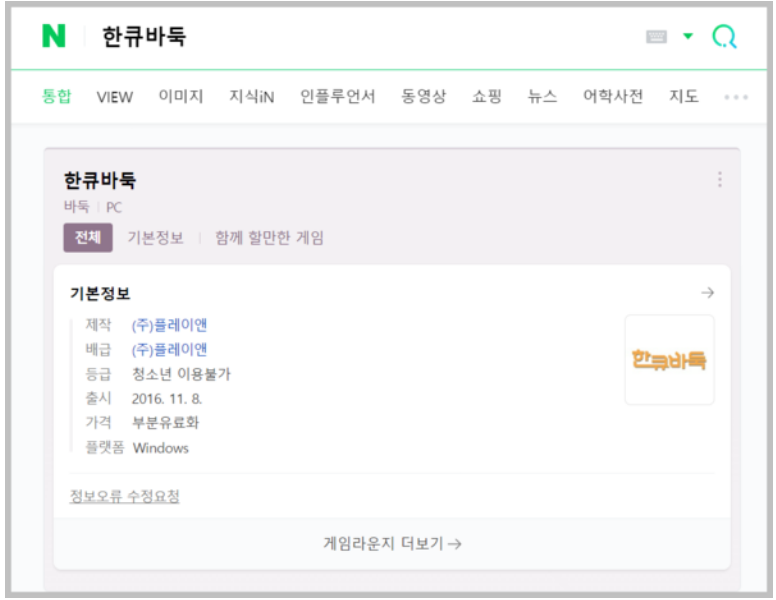Switch to the VIEW tab

coord(115,97)
